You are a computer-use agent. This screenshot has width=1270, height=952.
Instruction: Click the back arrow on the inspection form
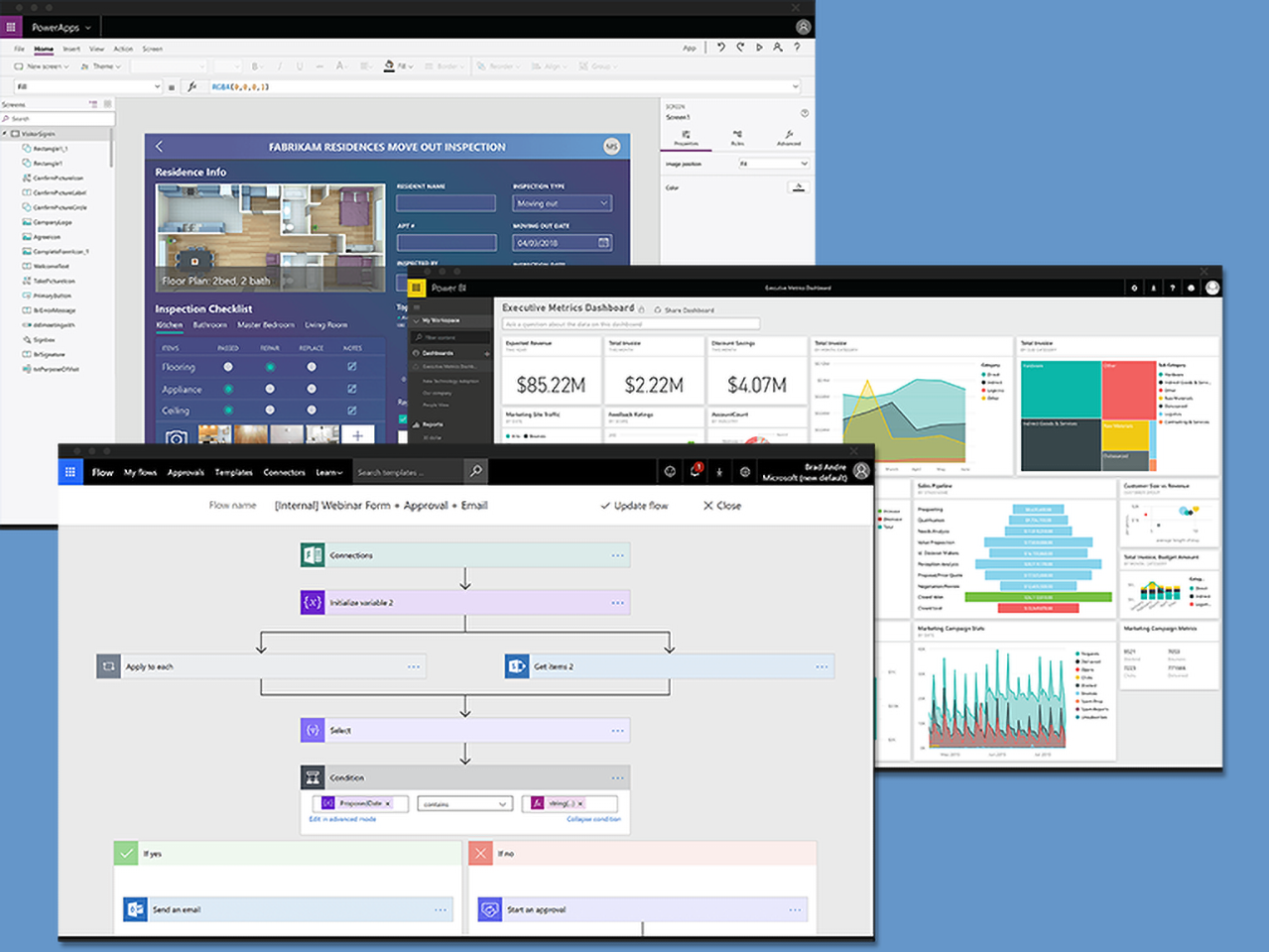click(159, 146)
